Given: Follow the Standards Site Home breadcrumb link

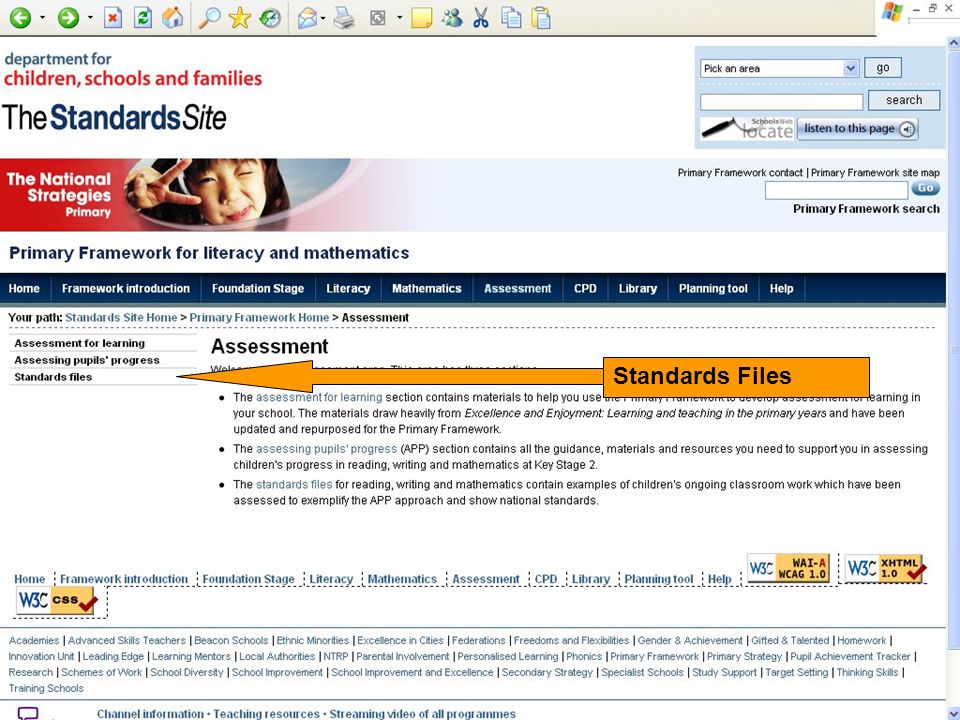Looking at the screenshot, I should (x=121, y=318).
